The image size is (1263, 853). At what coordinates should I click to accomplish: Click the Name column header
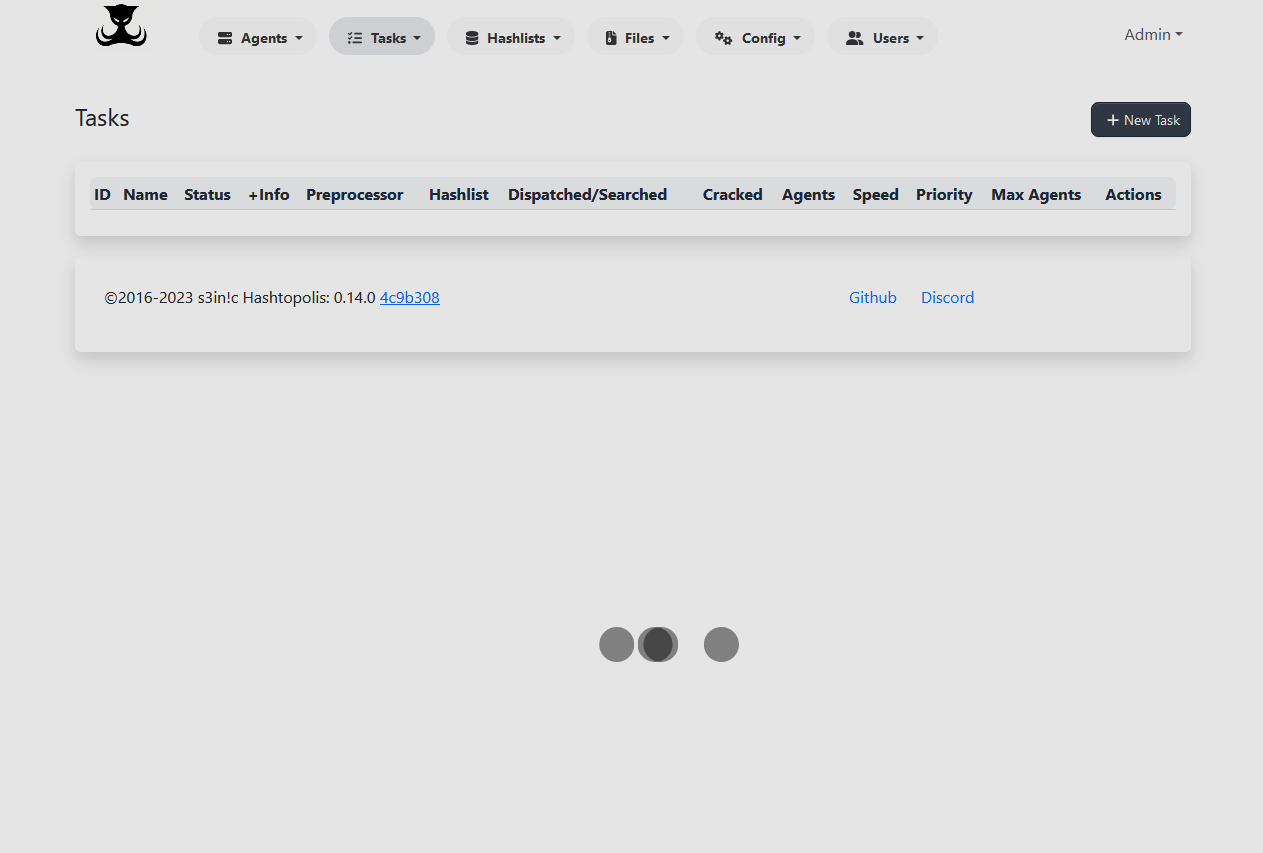pos(145,194)
